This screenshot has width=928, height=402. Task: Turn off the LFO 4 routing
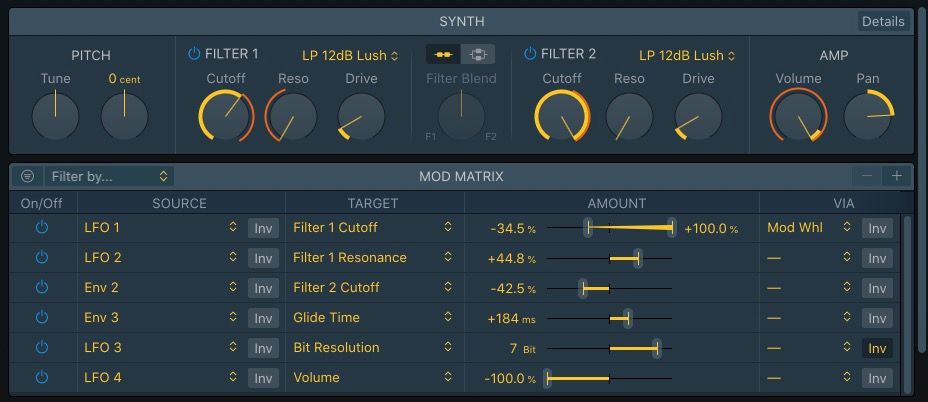click(x=41, y=378)
